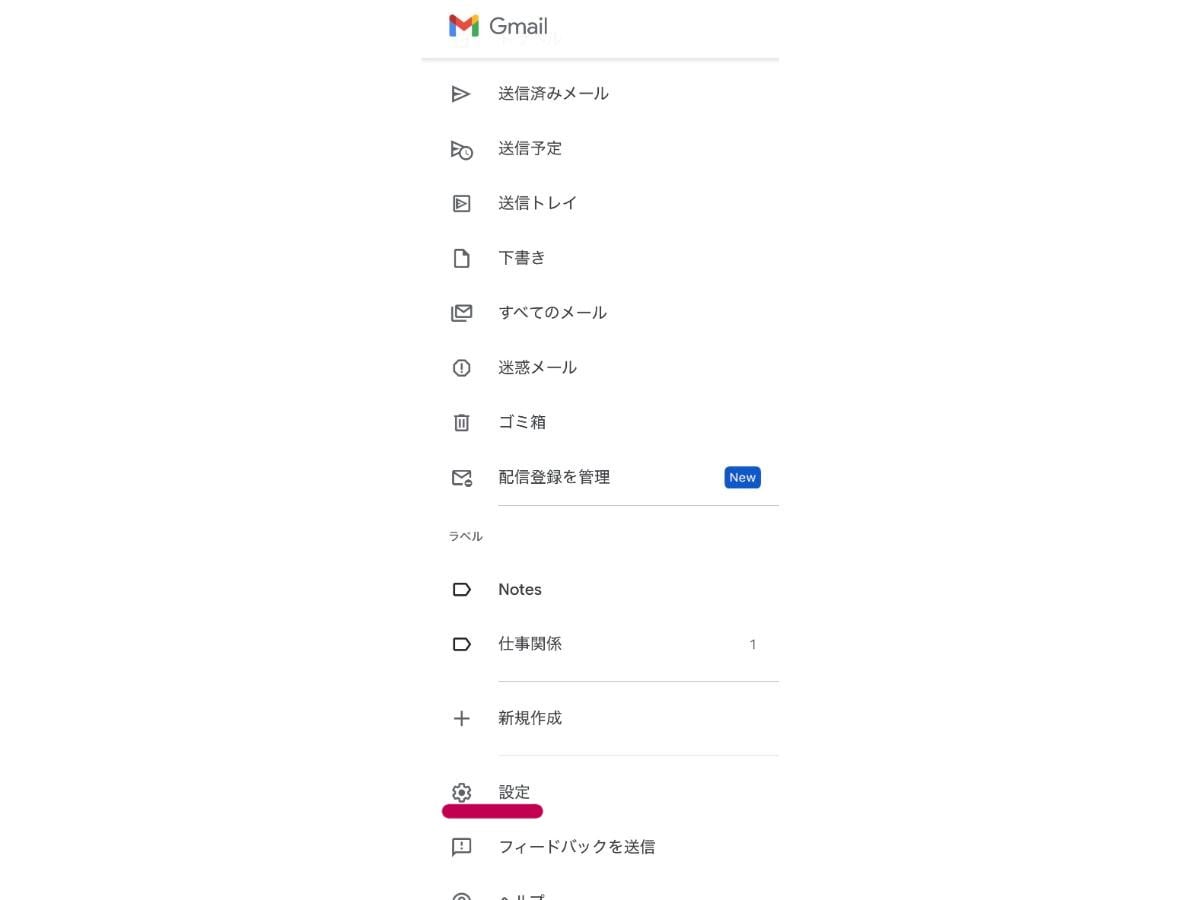Screen dimensions: 1200x900
Task: Select the Notes label
Action: pos(520,589)
